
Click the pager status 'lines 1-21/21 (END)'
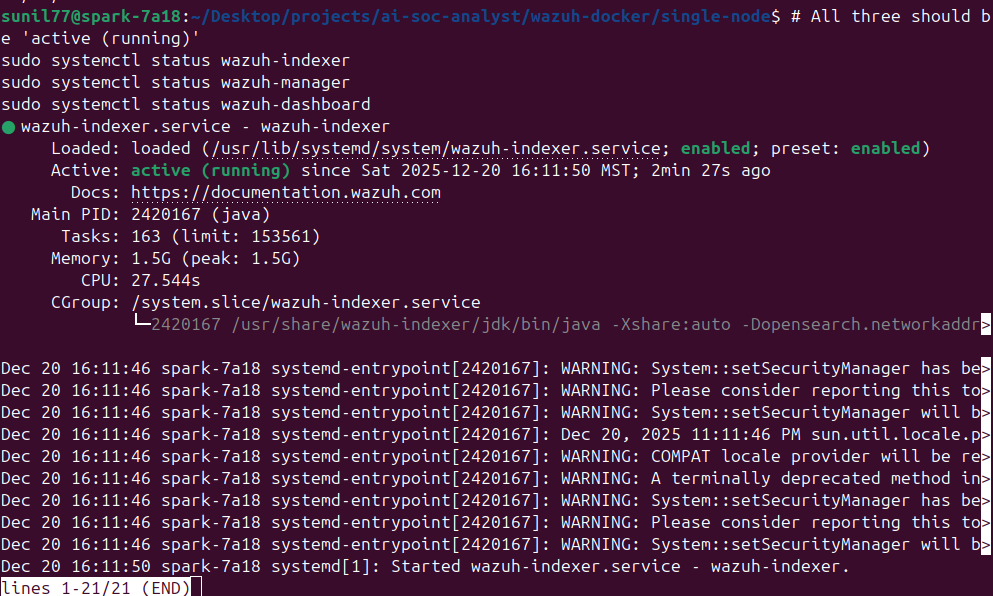[95, 588]
